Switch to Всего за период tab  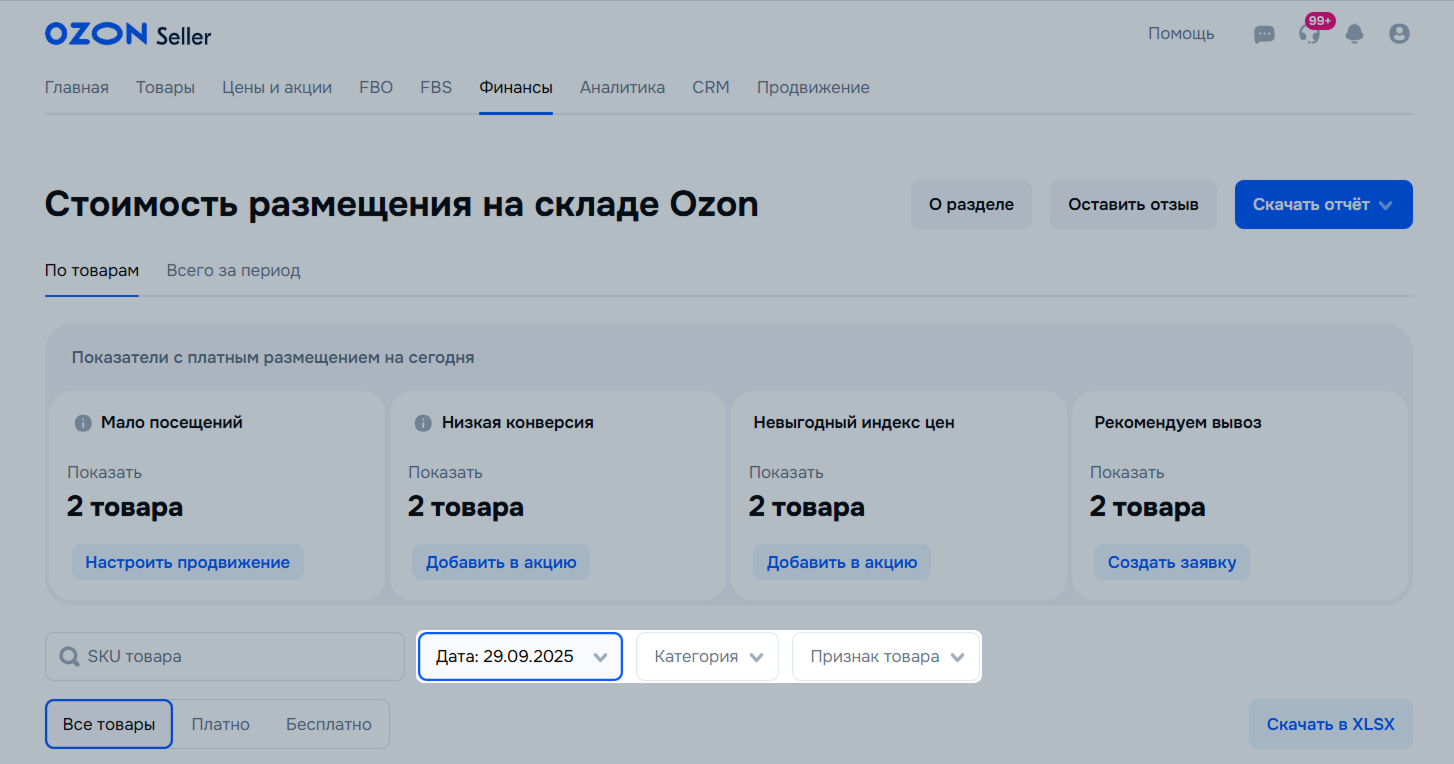pos(233,270)
